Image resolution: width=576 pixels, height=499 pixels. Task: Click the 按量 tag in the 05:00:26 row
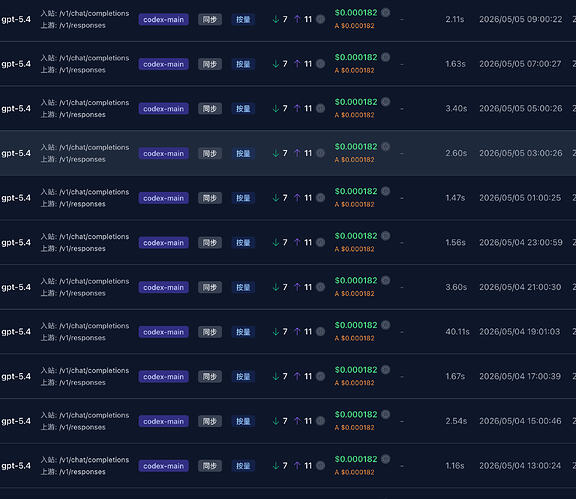coord(243,109)
